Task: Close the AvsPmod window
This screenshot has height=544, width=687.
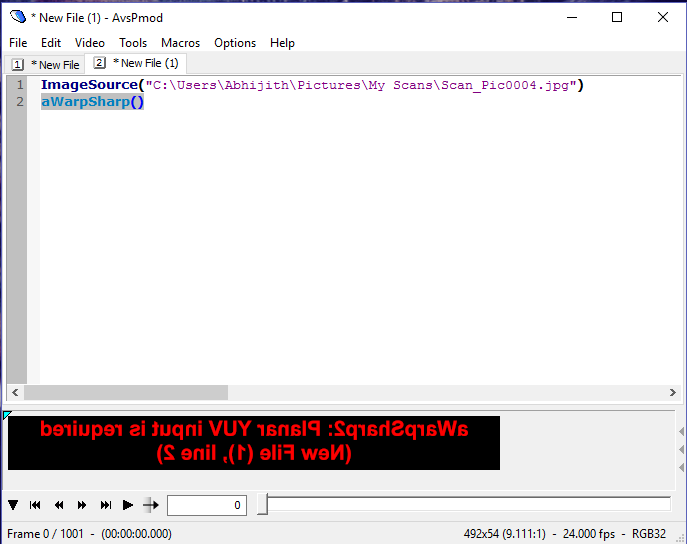Action: 663,18
